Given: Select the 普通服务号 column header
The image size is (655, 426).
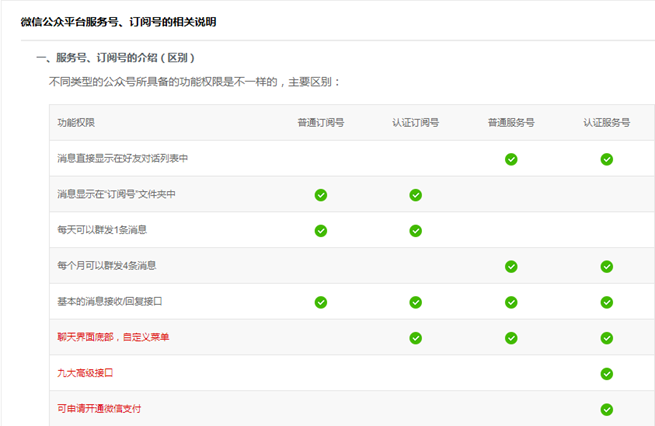Looking at the screenshot, I should click(511, 122).
